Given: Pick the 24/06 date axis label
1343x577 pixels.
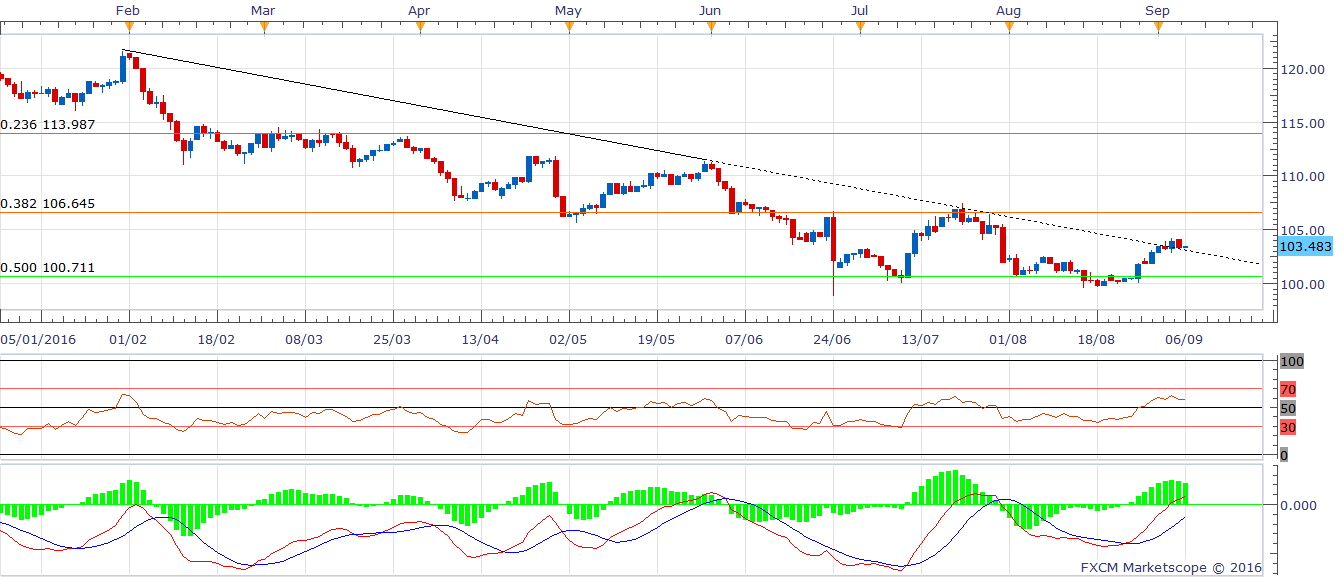Looking at the screenshot, I should (832, 340).
